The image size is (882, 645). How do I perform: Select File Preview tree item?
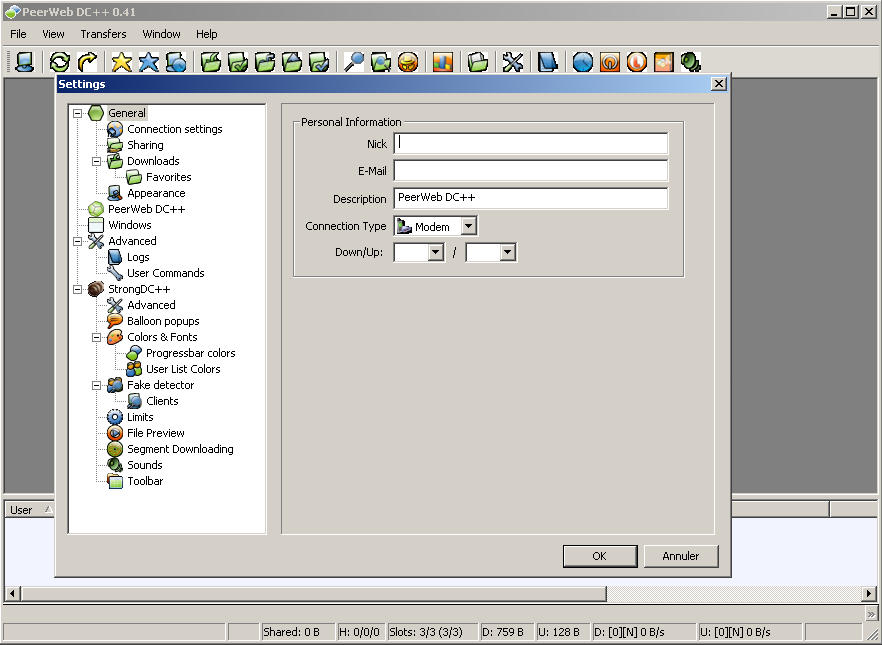tap(155, 434)
